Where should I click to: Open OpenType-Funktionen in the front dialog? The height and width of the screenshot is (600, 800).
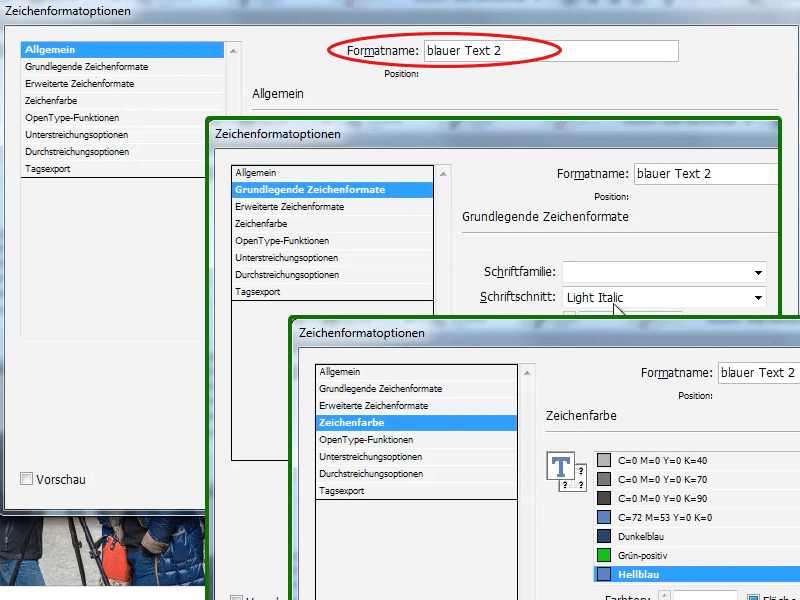[x=416, y=440]
